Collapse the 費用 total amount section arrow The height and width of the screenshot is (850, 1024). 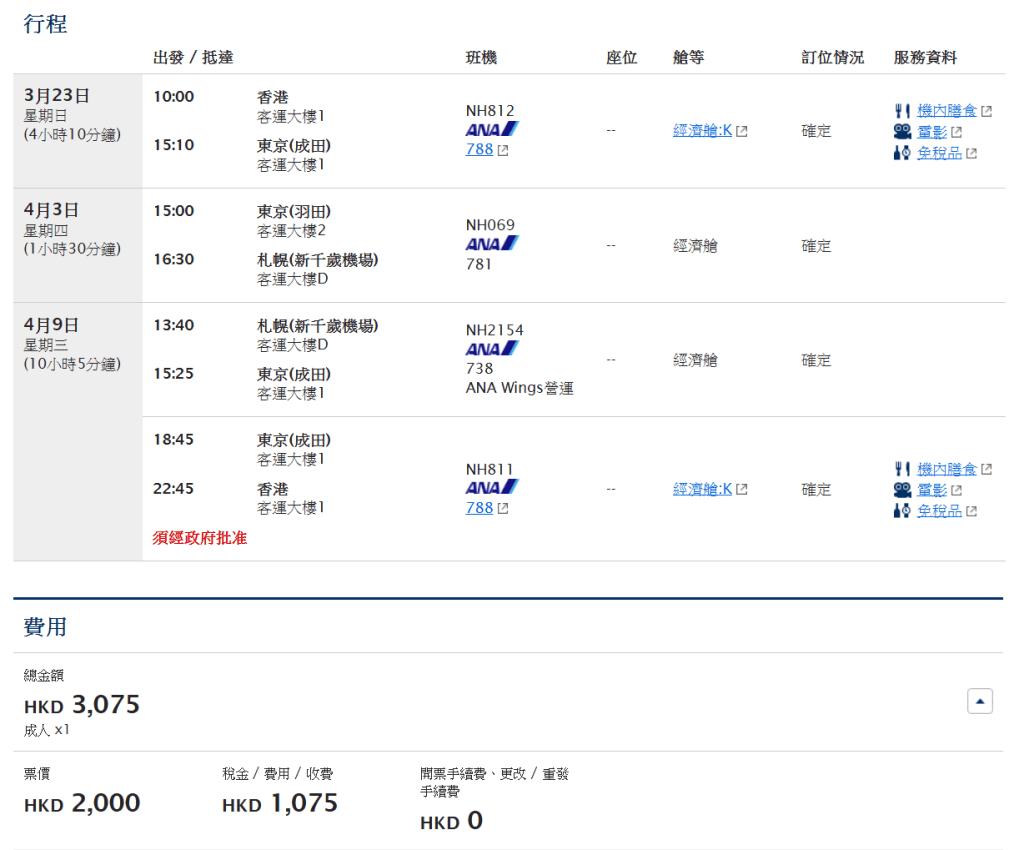click(980, 702)
